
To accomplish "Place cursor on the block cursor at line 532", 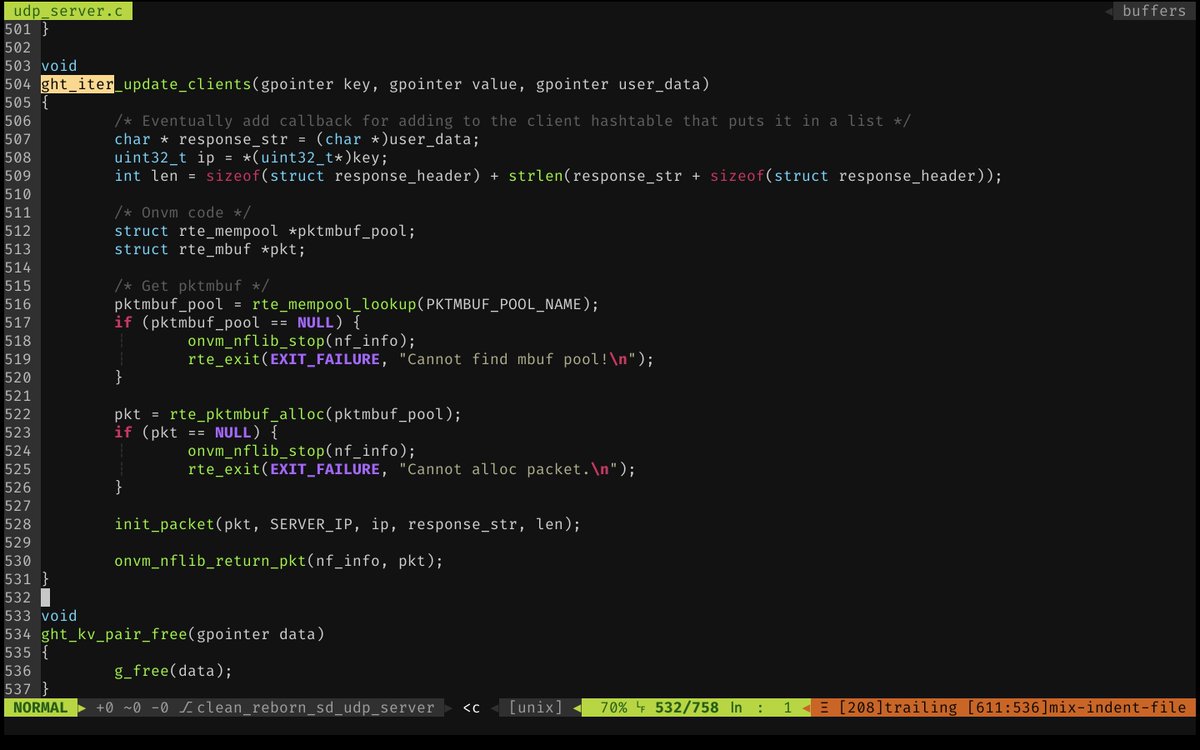I will (45, 597).
